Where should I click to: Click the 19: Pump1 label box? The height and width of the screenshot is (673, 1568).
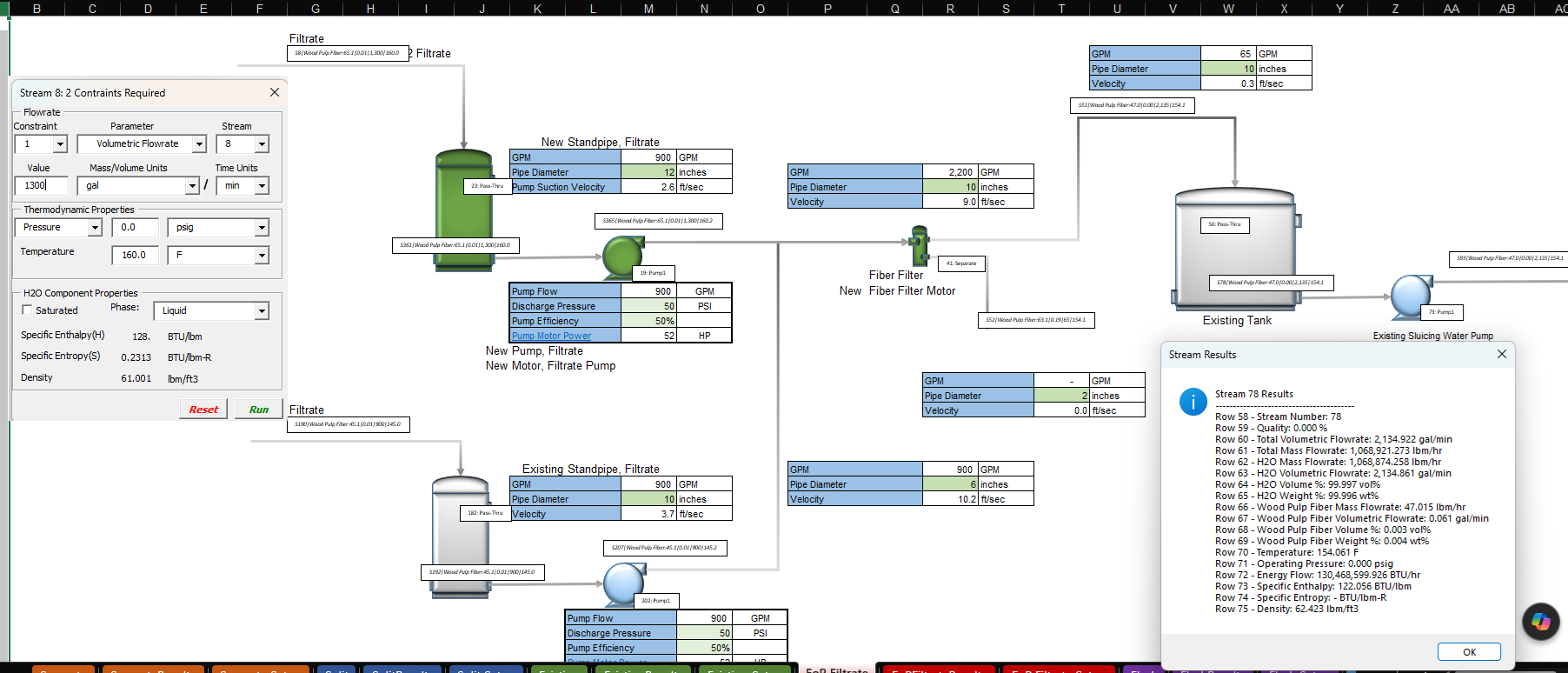(x=653, y=273)
